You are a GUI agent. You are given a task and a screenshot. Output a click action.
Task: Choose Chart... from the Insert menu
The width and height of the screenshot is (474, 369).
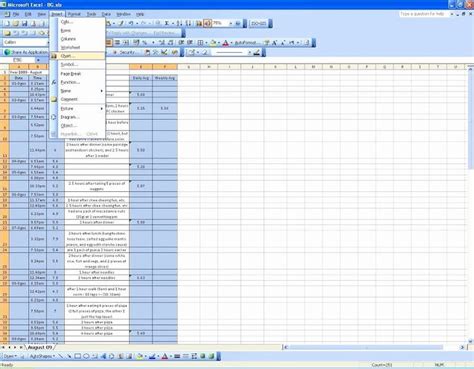pos(77,56)
